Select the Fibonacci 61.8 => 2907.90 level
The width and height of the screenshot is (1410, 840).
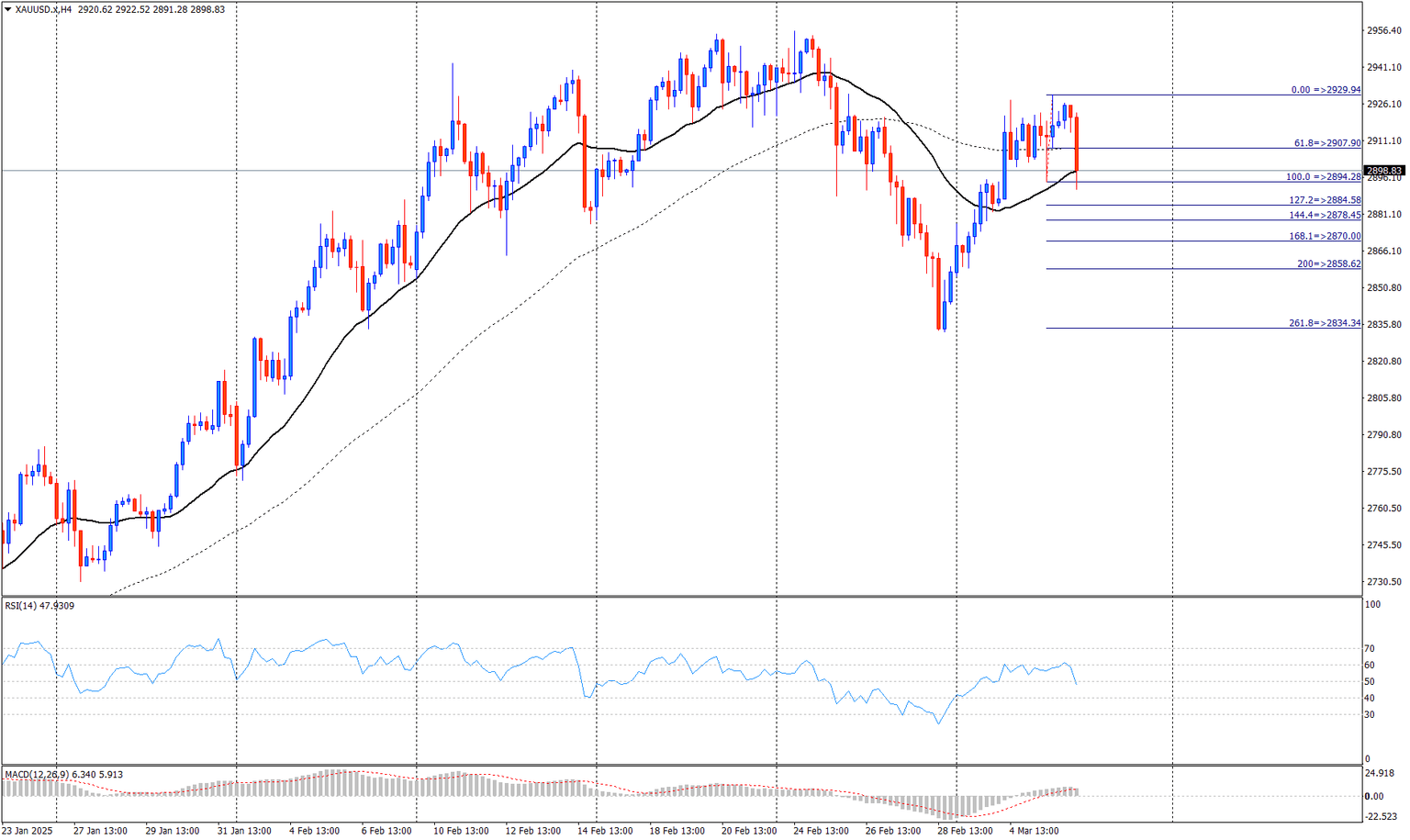click(1327, 143)
